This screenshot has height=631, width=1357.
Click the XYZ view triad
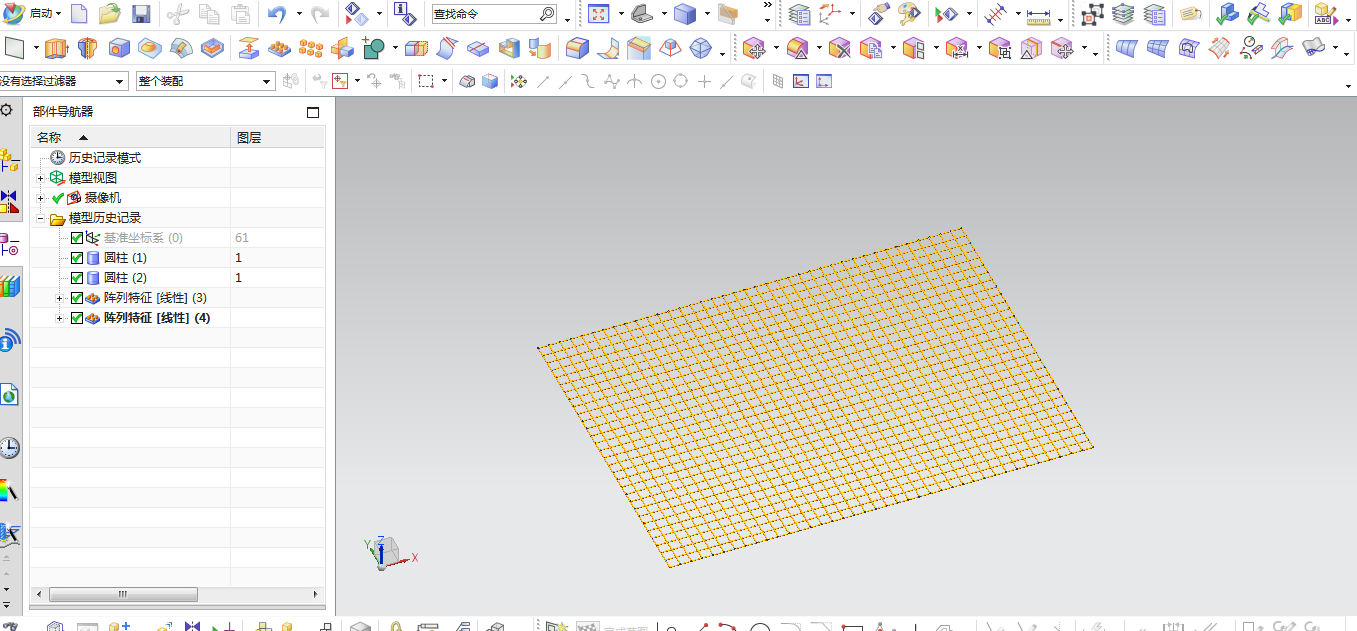(x=389, y=553)
